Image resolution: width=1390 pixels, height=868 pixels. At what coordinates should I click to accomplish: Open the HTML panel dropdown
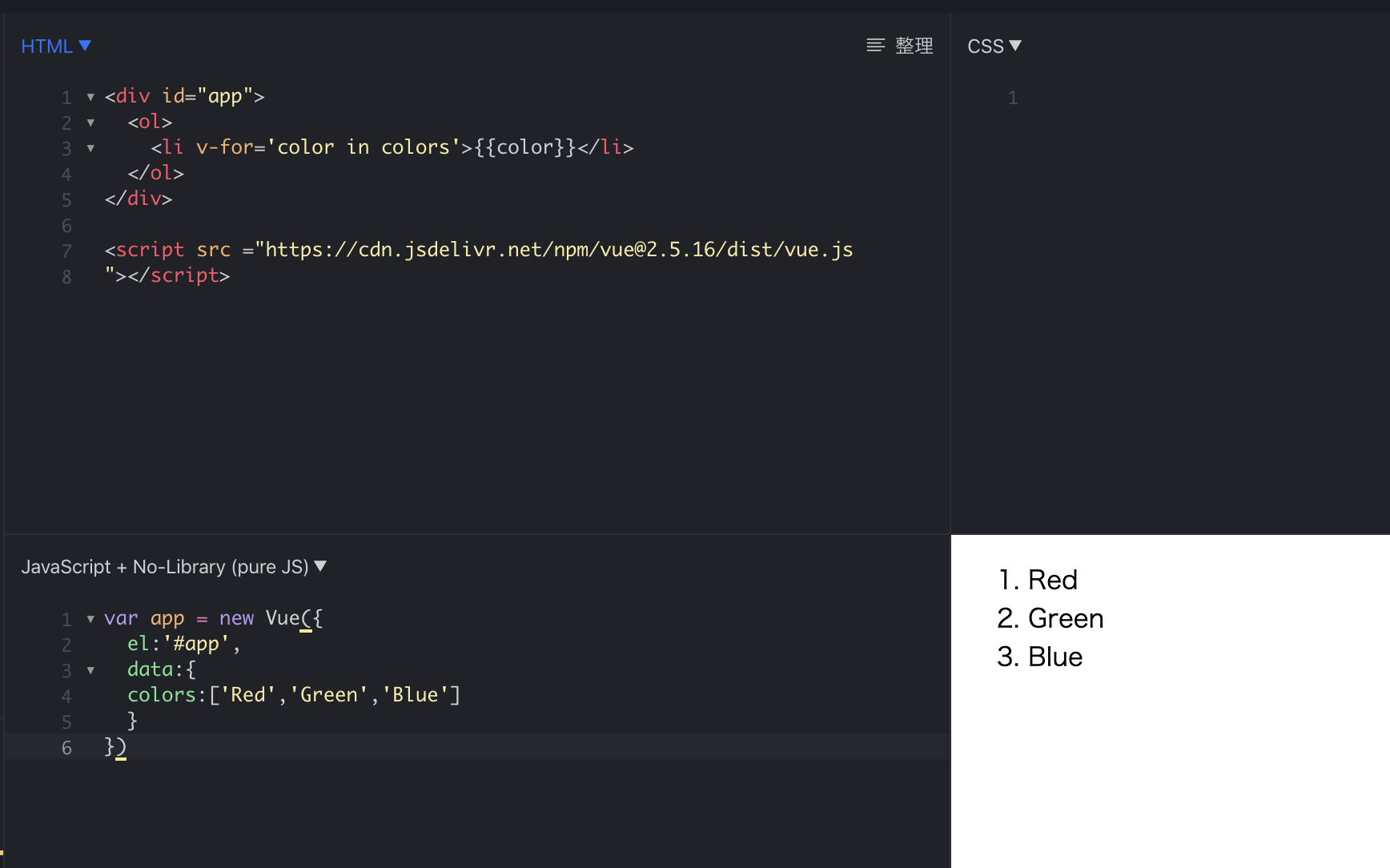point(55,46)
